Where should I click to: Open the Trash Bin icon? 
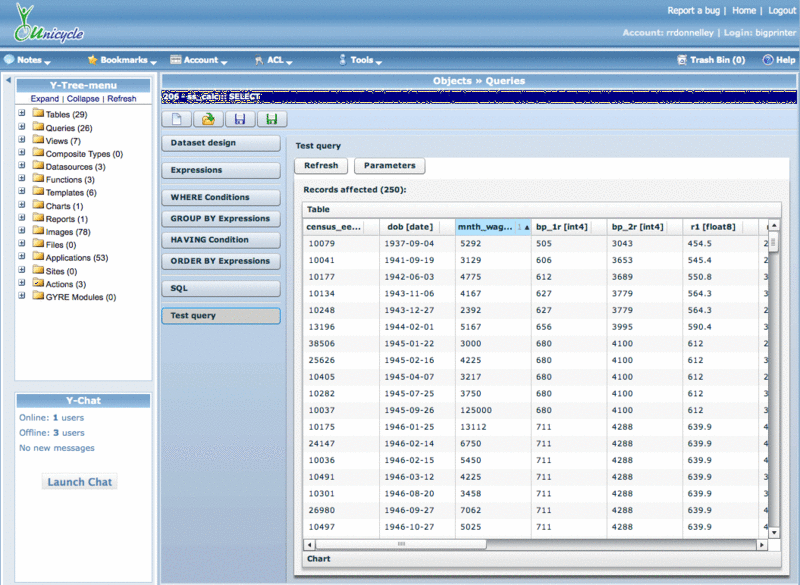[681, 60]
